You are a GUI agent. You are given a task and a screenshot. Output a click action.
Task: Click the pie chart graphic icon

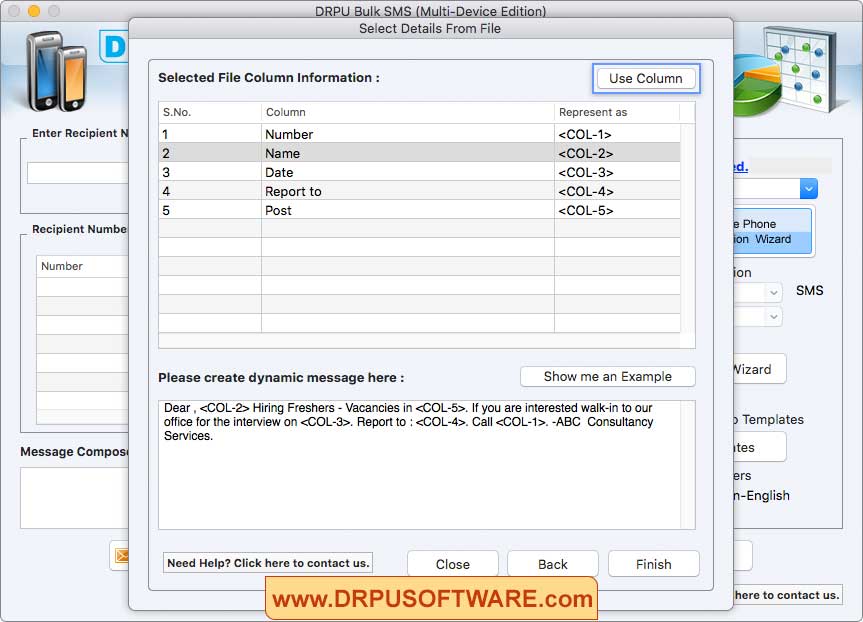[x=757, y=85]
